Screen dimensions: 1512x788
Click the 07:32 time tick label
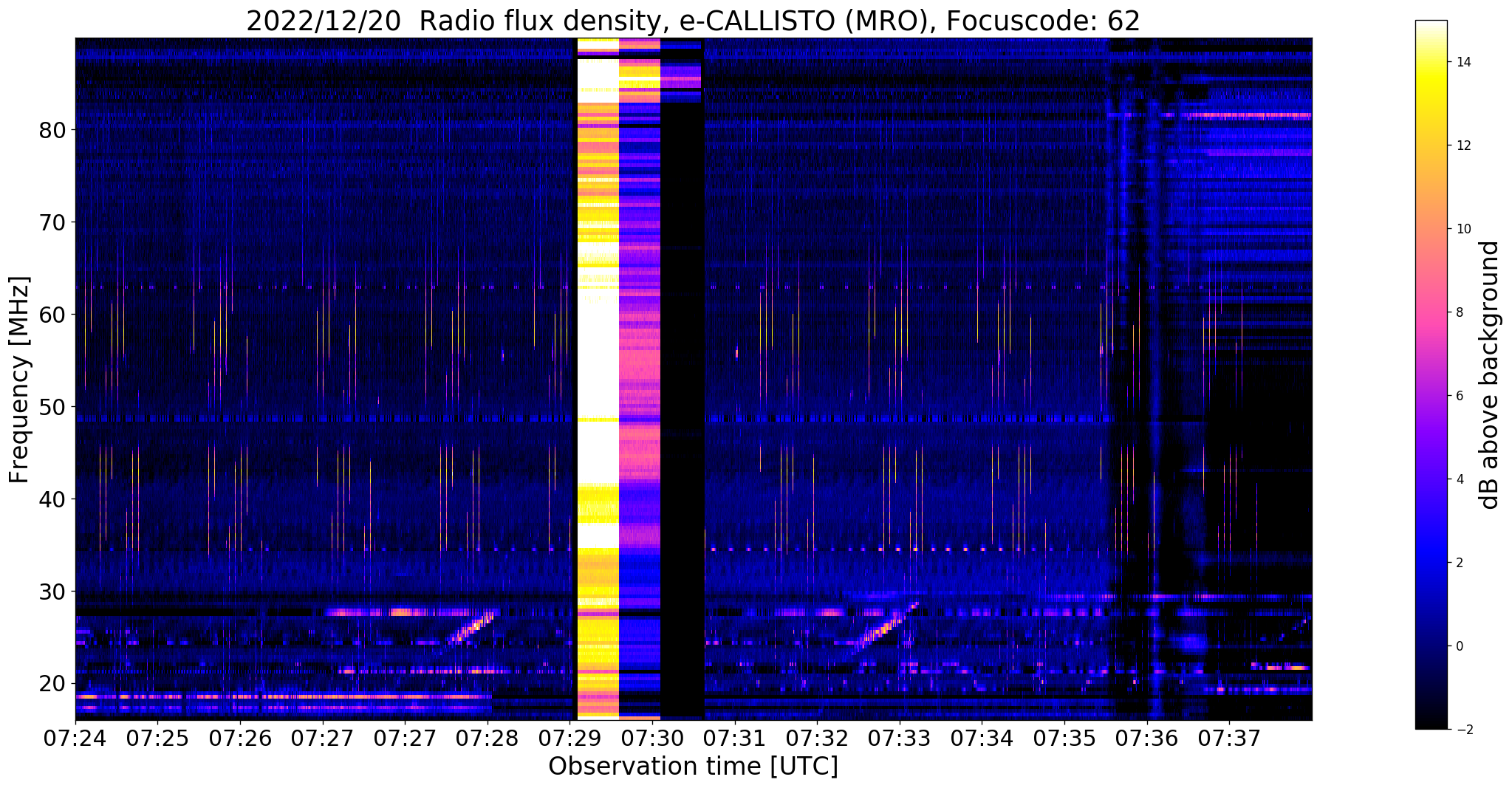coord(818,738)
